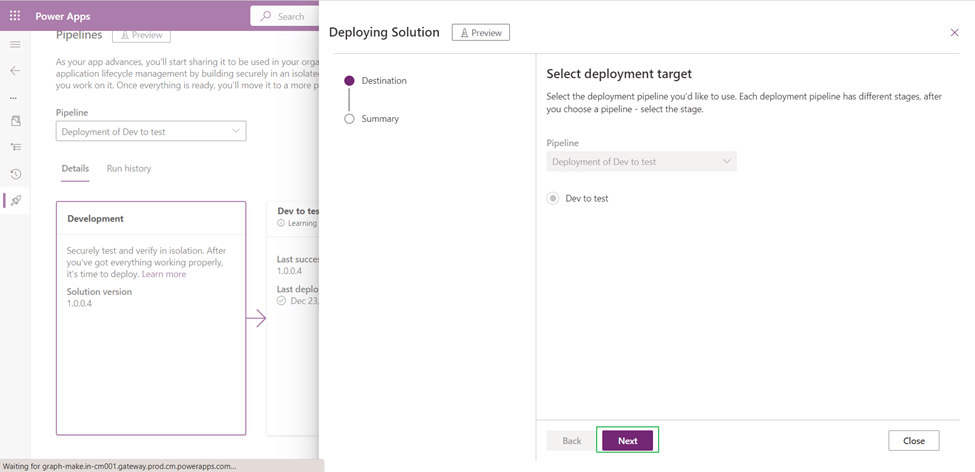Select the Details tab
975x472 pixels.
pyautogui.click(x=75, y=169)
